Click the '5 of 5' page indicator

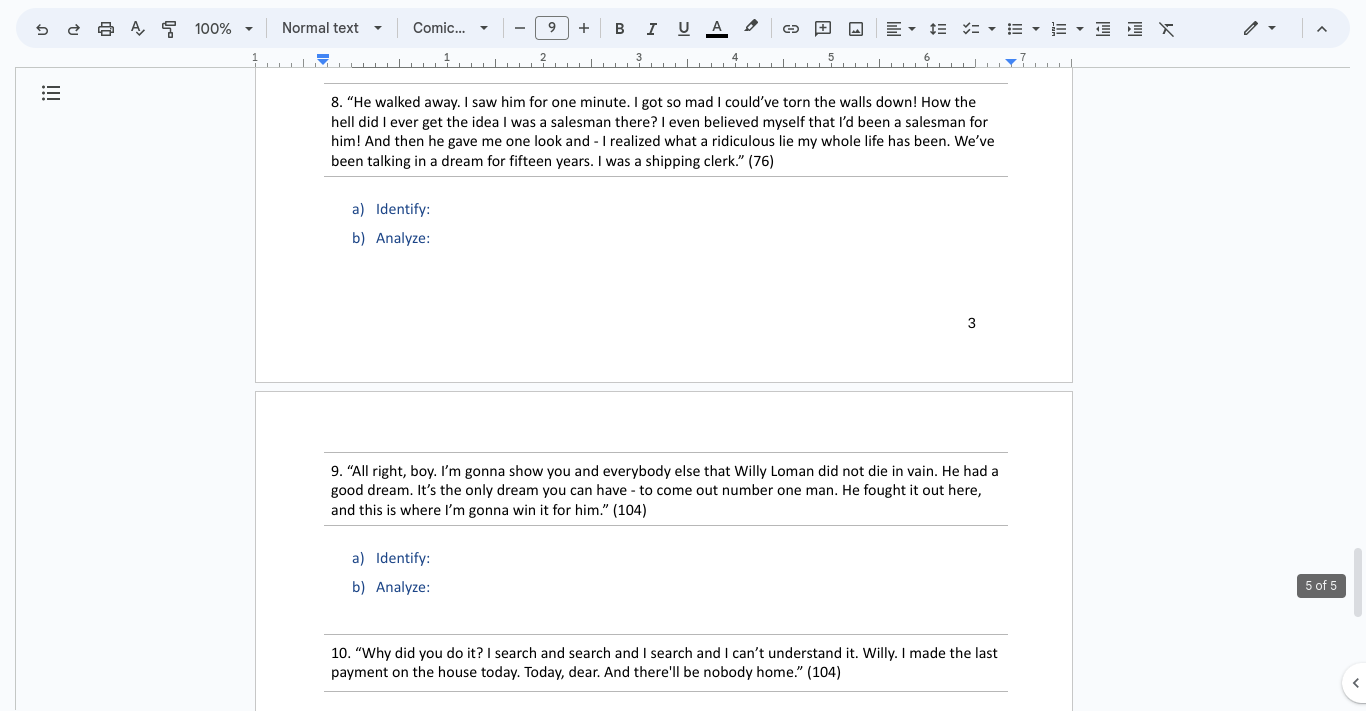[x=1321, y=586]
